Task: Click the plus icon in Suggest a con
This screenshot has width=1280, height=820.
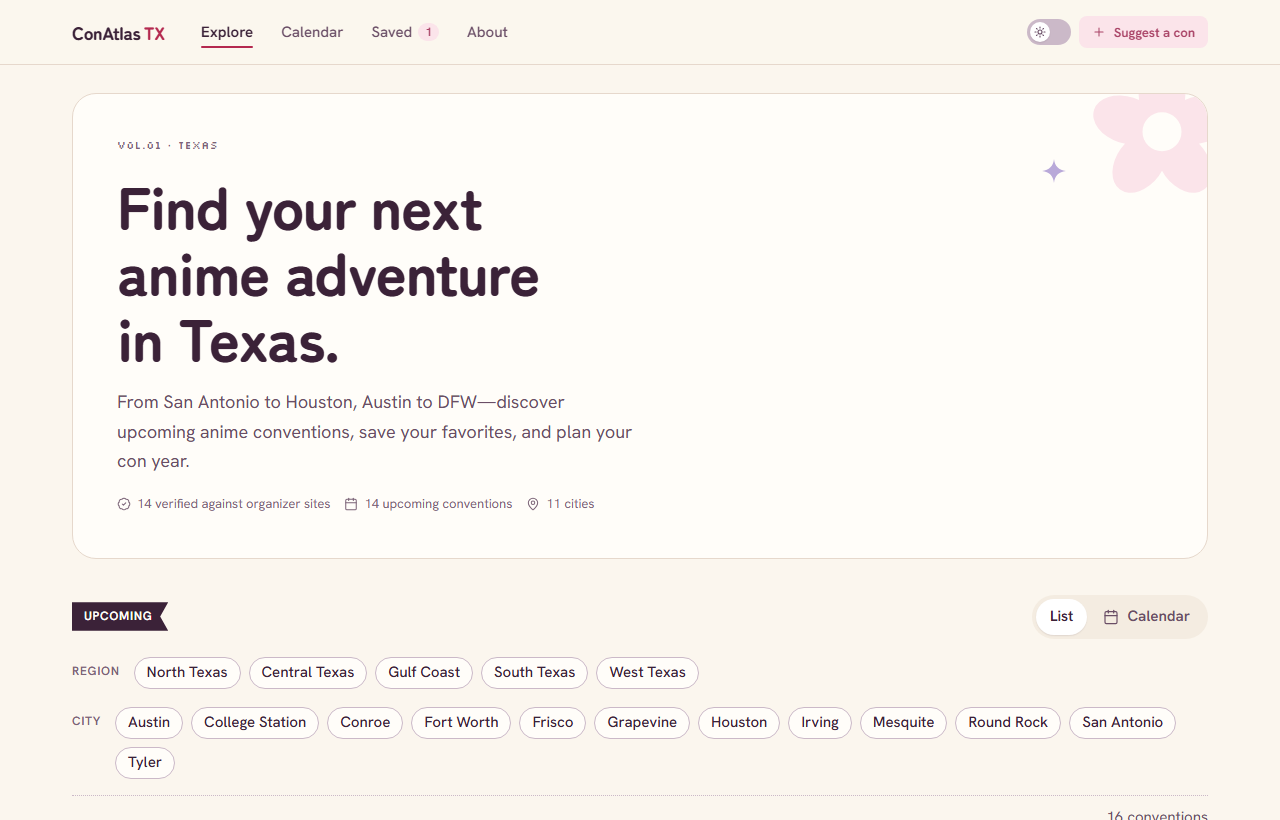Action: coord(1099,32)
